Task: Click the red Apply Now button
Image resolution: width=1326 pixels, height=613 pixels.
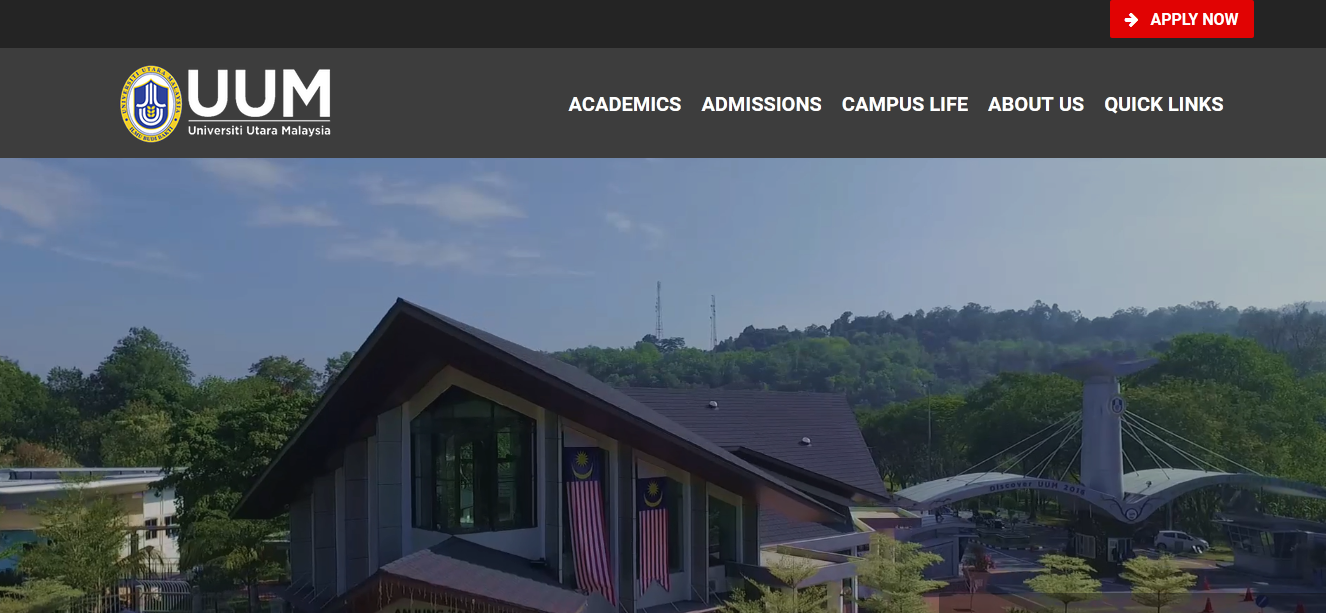Action: tap(1182, 19)
